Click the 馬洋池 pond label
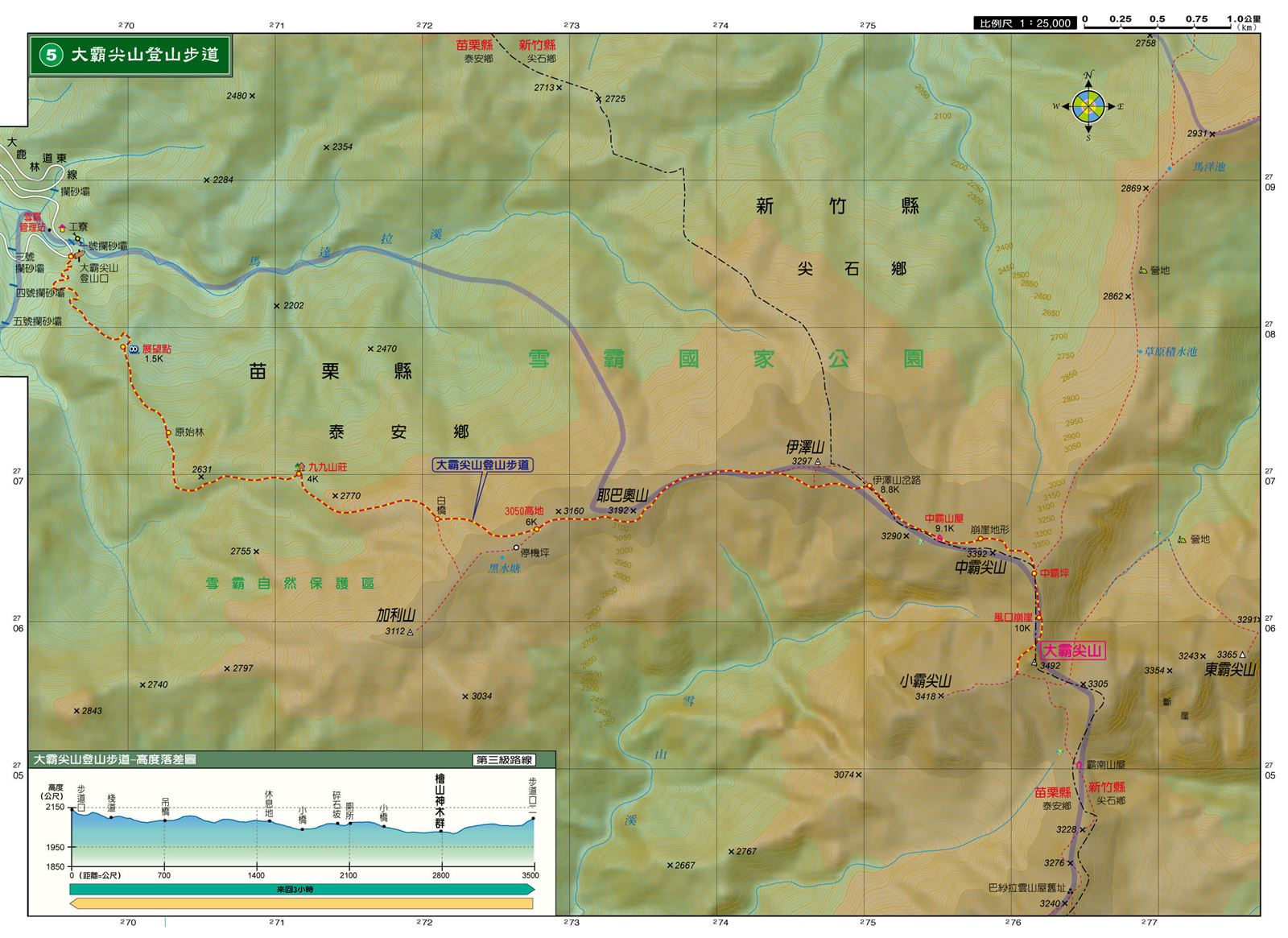 1207,167
